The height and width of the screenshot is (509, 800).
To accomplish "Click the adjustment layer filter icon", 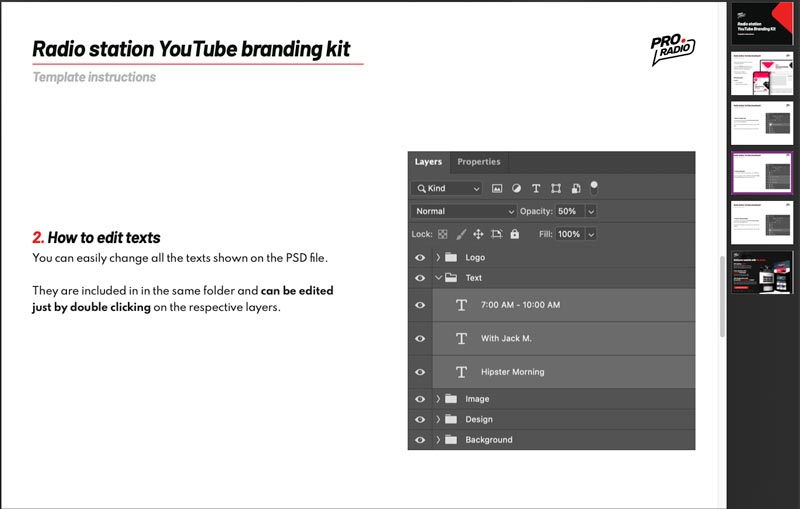I will coord(516,188).
